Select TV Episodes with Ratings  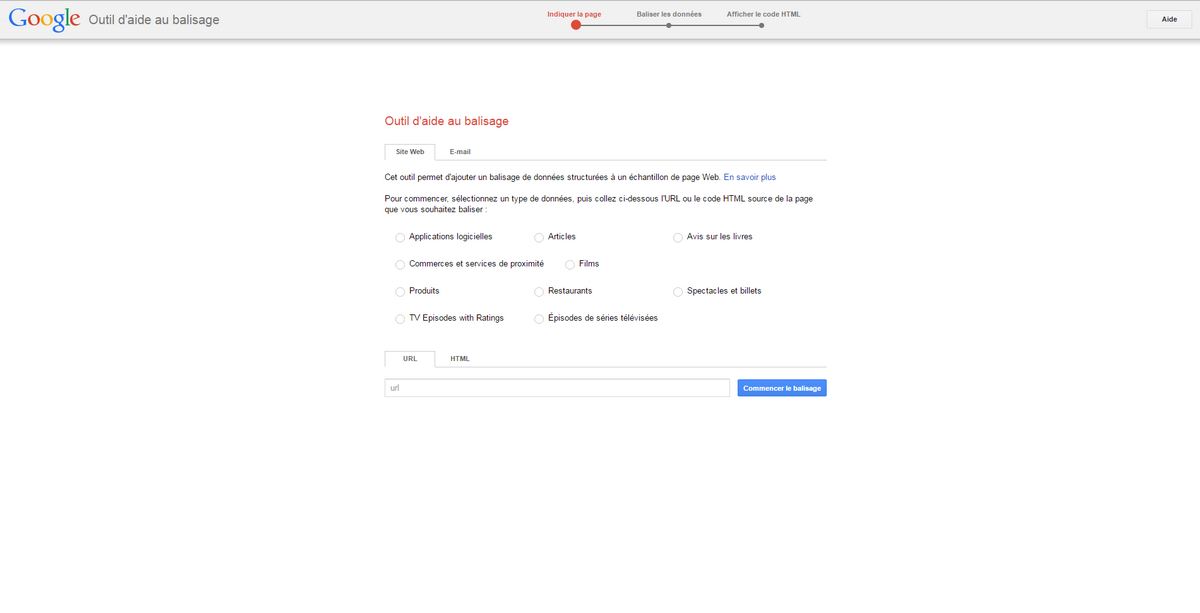click(x=400, y=319)
